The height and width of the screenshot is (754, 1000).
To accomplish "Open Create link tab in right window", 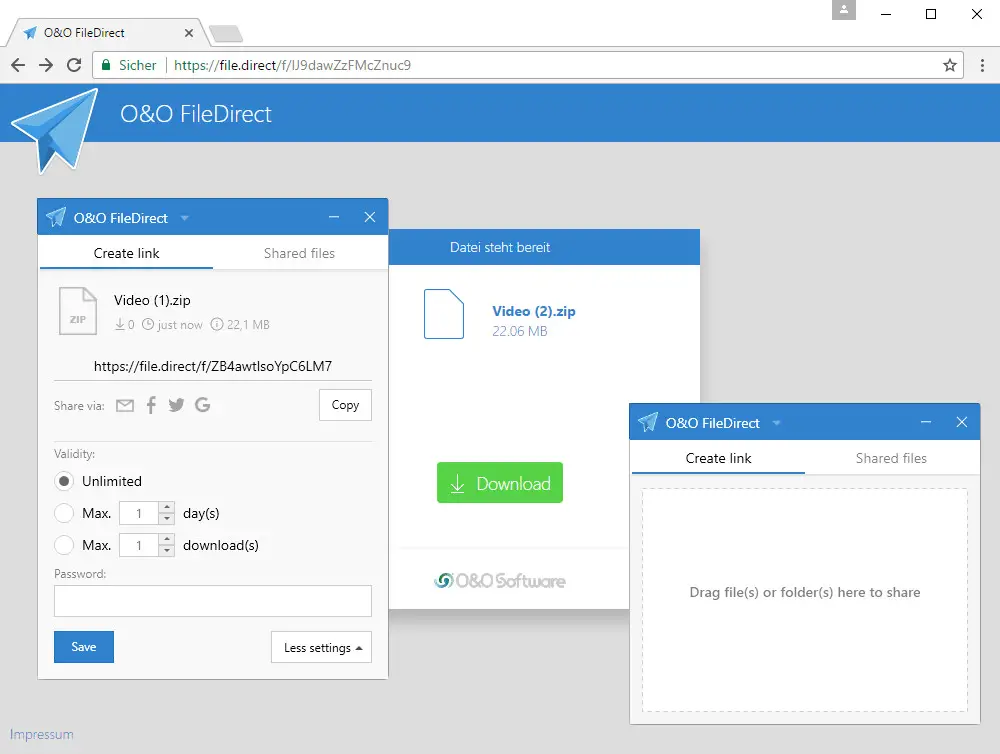I will click(x=718, y=458).
